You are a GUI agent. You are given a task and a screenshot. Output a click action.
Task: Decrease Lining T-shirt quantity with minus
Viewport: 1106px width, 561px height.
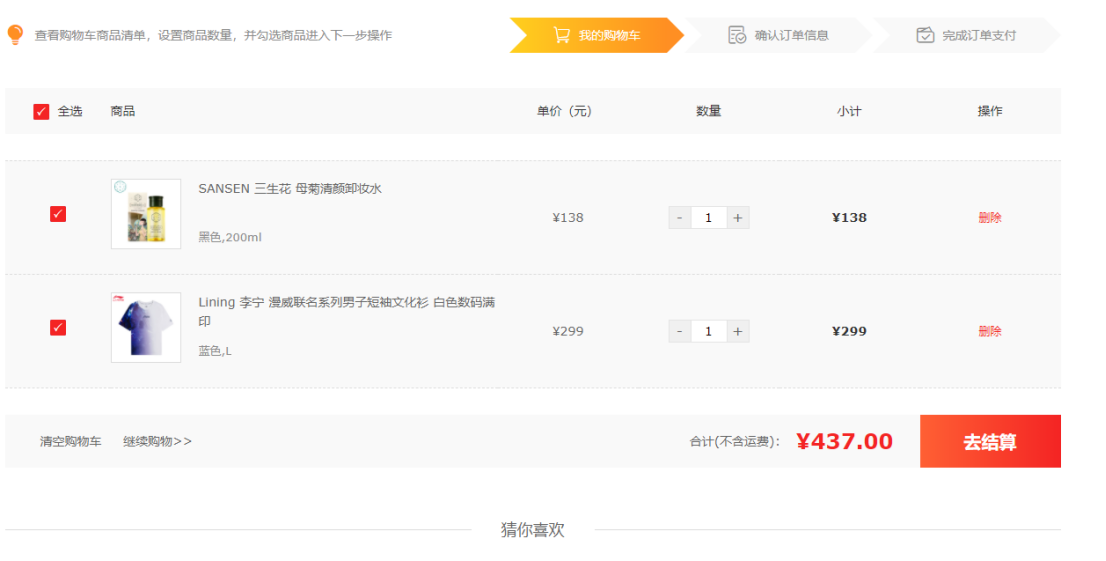[x=680, y=332]
